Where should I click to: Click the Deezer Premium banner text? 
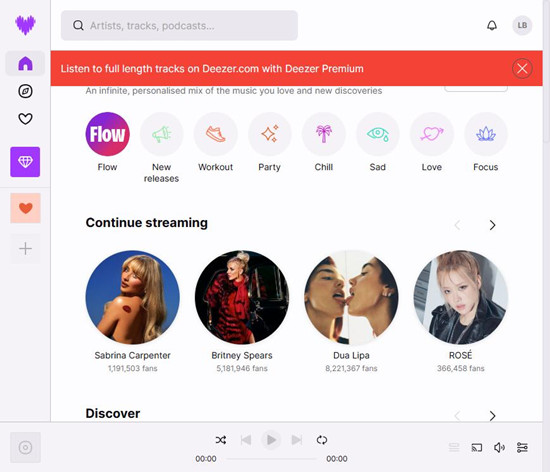click(212, 68)
